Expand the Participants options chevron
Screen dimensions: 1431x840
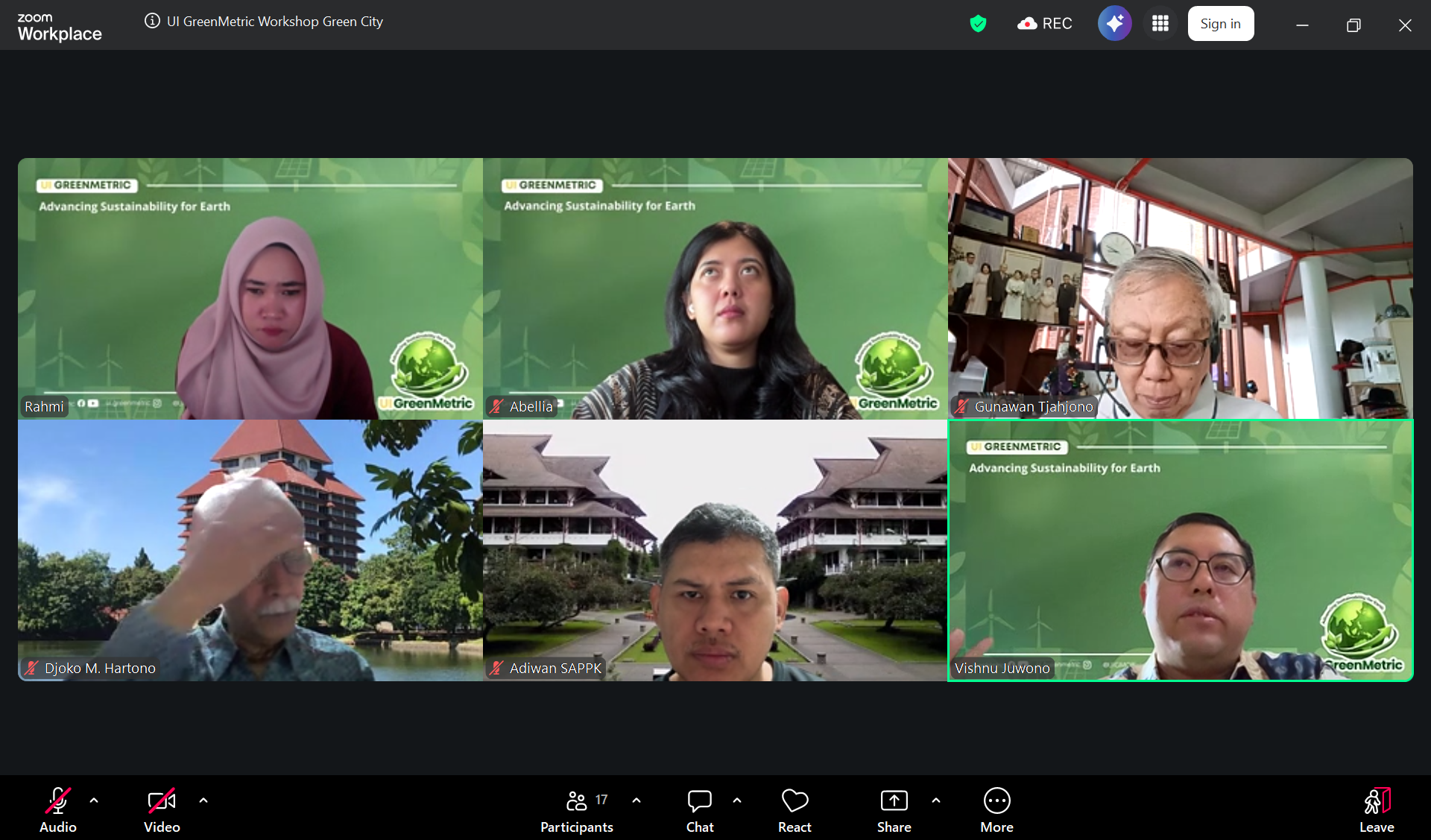pos(636,800)
